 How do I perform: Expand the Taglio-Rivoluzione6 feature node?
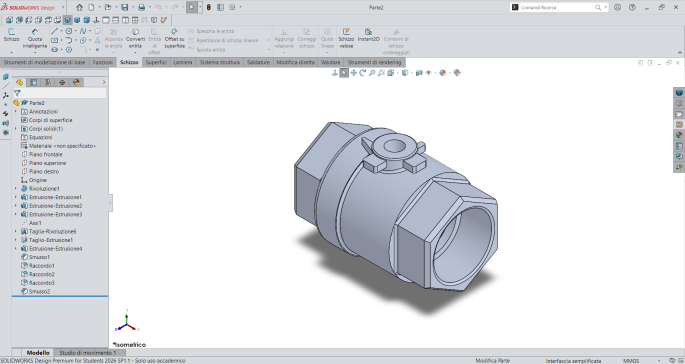pos(16,231)
